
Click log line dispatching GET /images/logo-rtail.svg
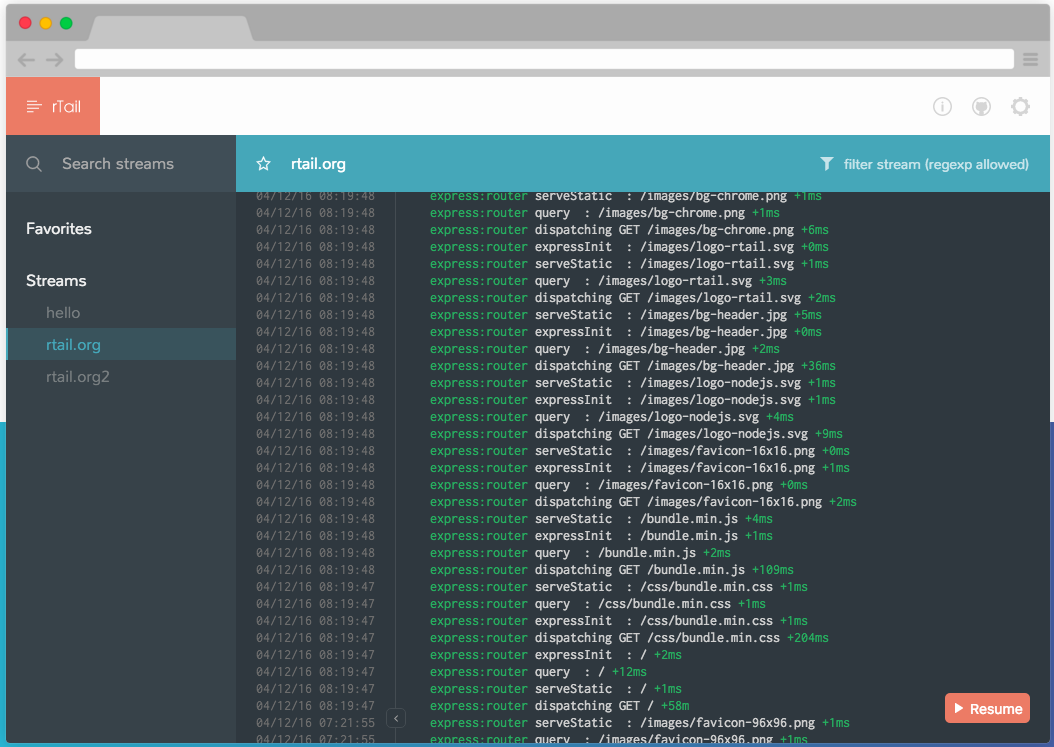pos(633,298)
